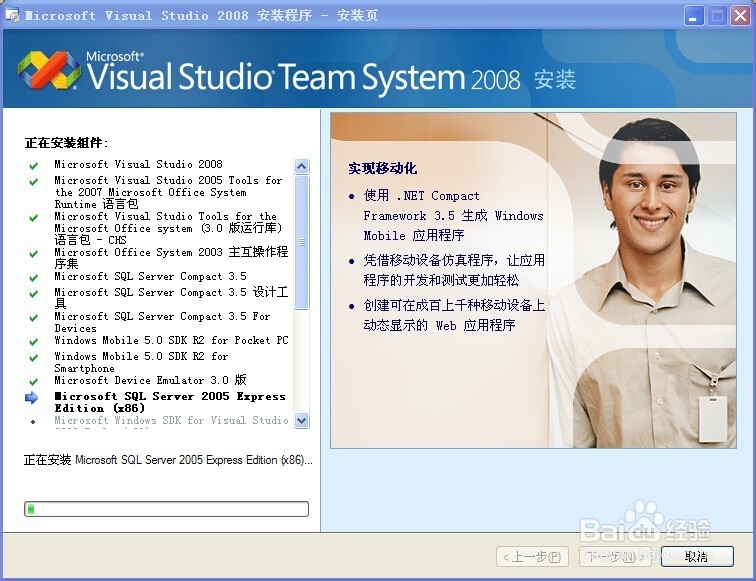Click the 正在安装组件 heading
Screen dimensions: 756x581
67,143
